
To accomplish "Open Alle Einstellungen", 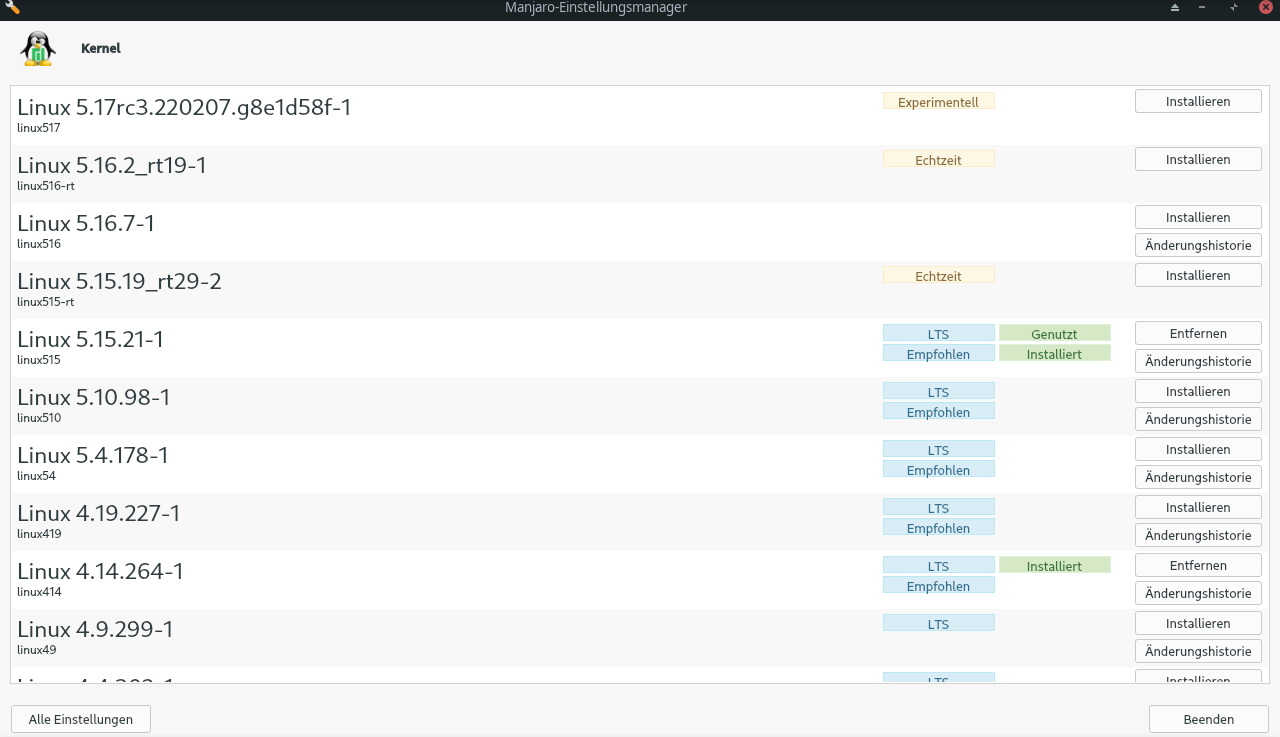I will pyautogui.click(x=80, y=719).
